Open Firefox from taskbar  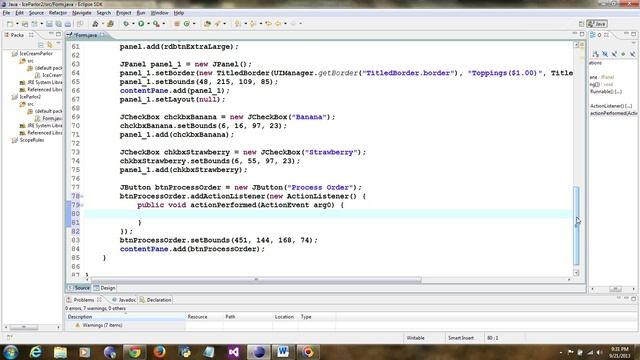(x=160, y=352)
